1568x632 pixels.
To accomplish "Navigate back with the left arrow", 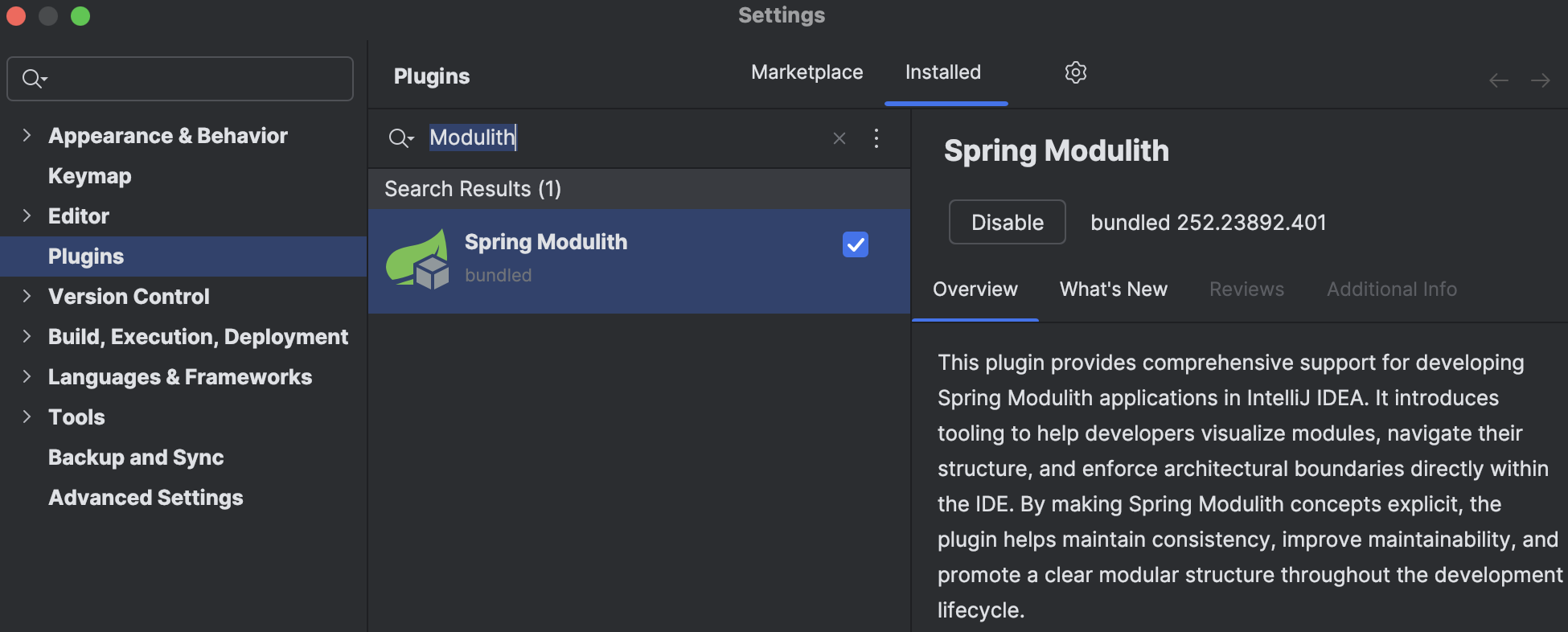I will 1499,80.
